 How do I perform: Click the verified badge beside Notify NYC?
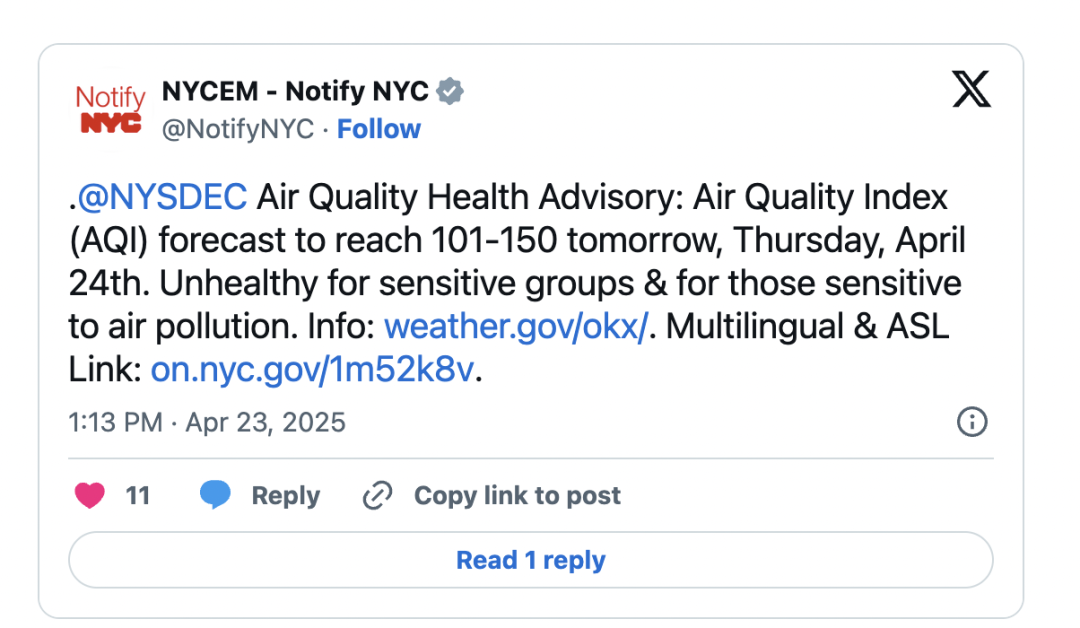[450, 91]
